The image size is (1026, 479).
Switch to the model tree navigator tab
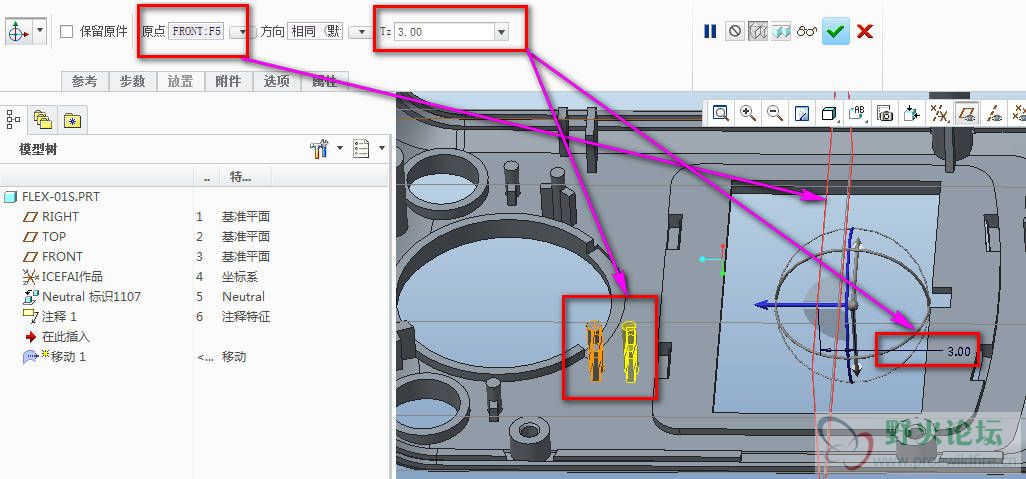click(14, 120)
